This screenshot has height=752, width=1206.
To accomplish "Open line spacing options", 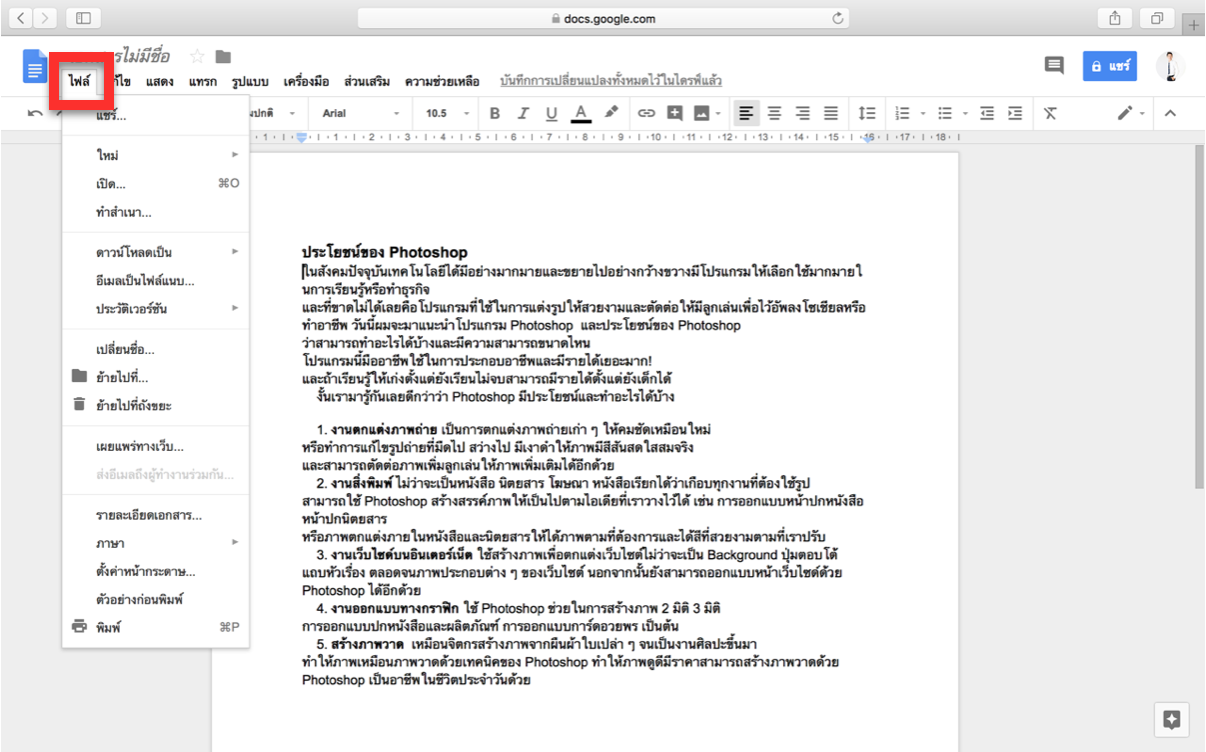I will (x=867, y=113).
